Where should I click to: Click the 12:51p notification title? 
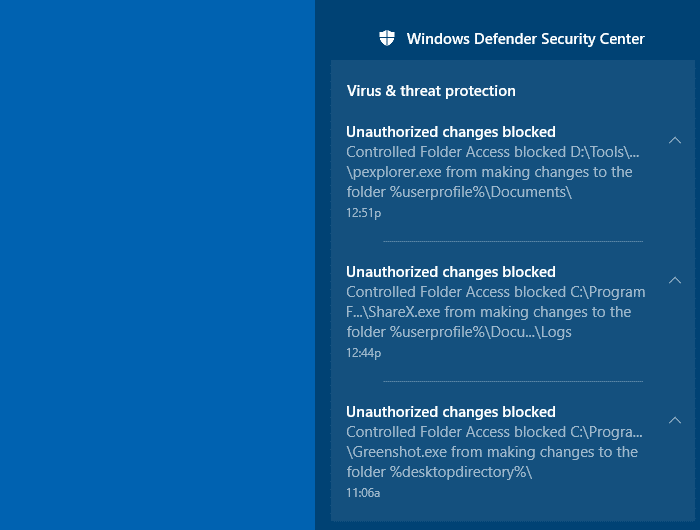click(451, 132)
